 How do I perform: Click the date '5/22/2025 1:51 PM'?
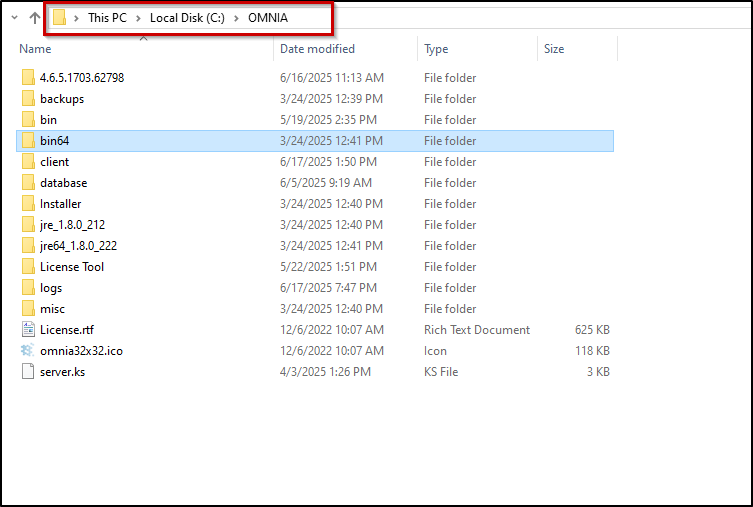(x=328, y=267)
